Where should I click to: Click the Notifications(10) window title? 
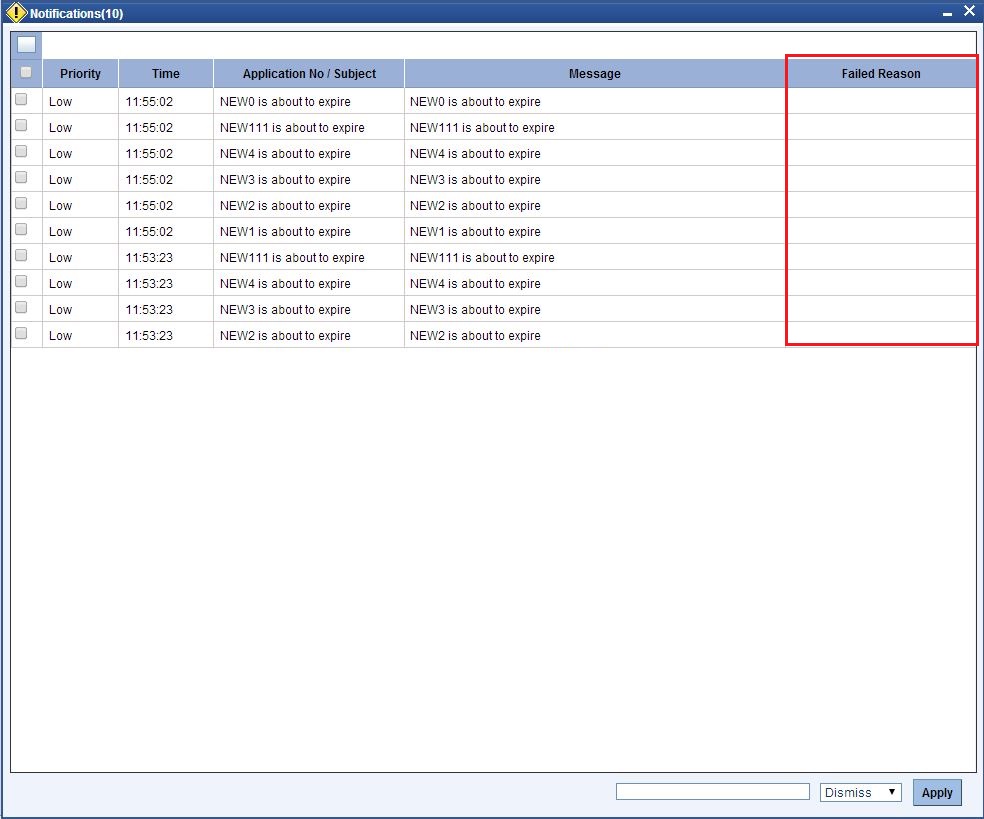point(77,13)
